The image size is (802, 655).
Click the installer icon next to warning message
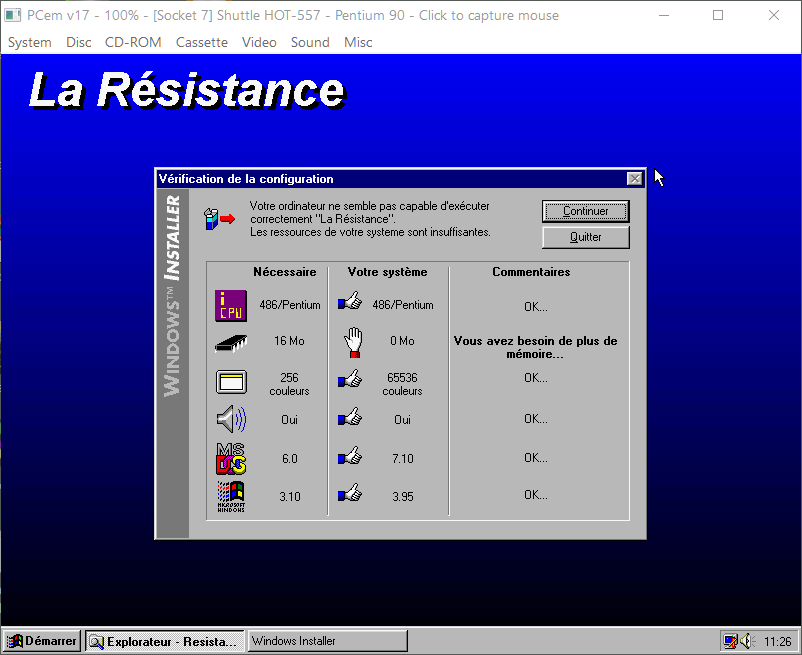click(218, 218)
